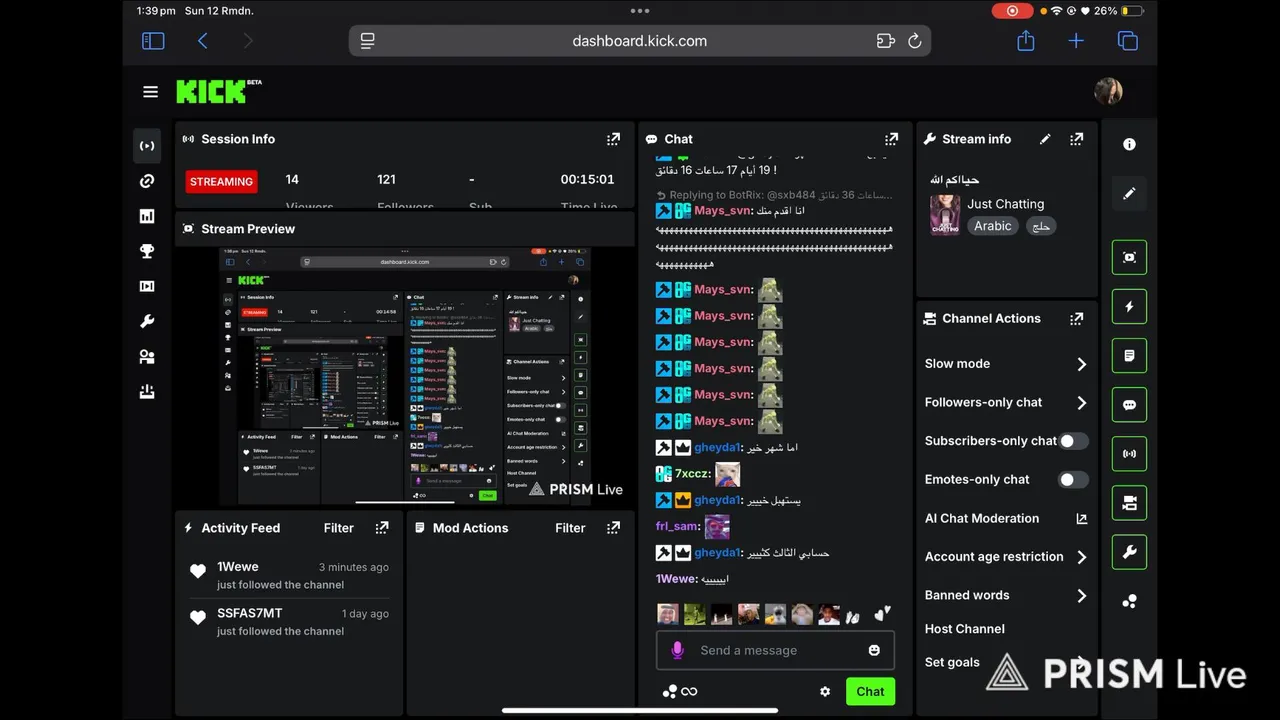The image size is (1280, 720).
Task: Toggle the channel actions widget in right rail
Action: [x=1129, y=503]
